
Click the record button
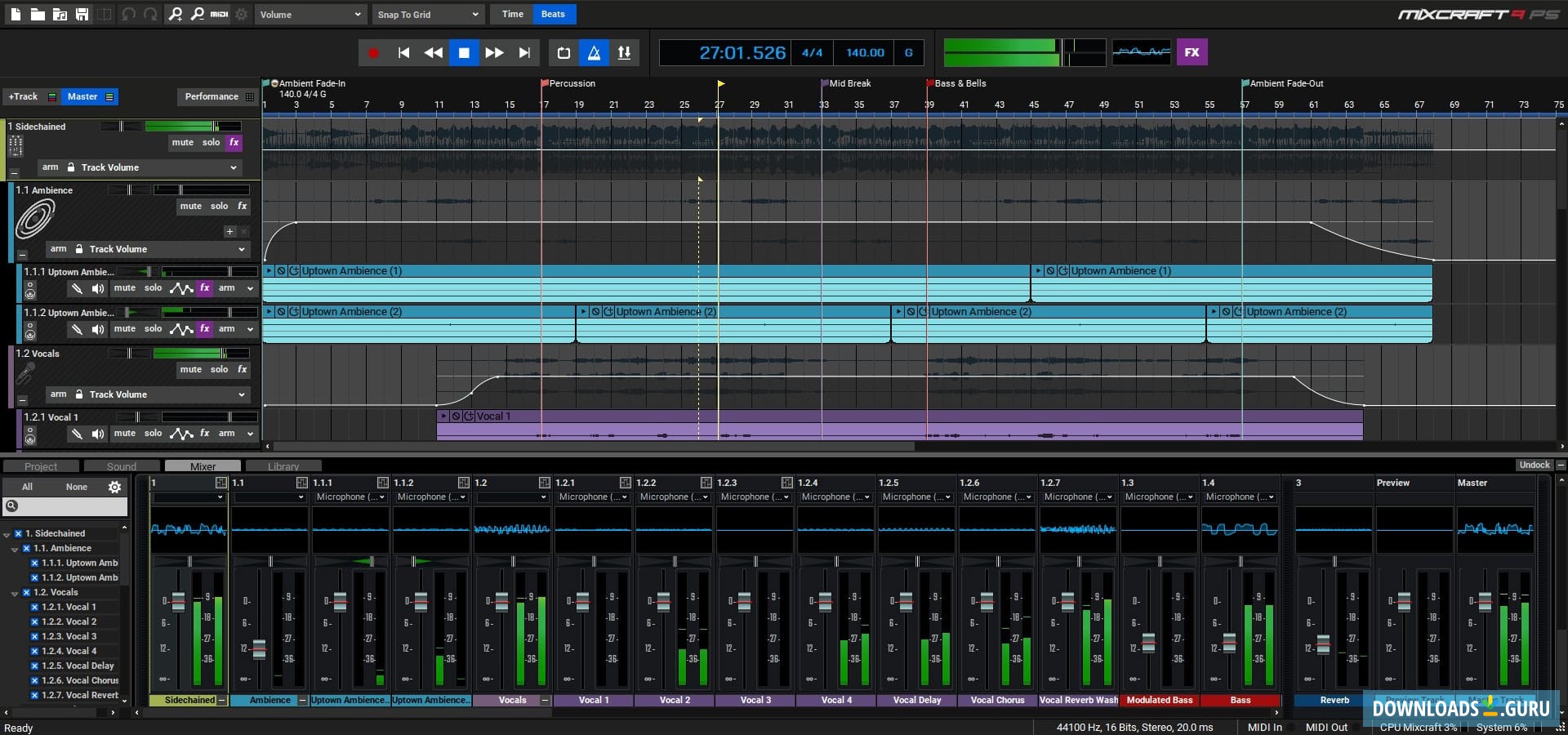[373, 52]
